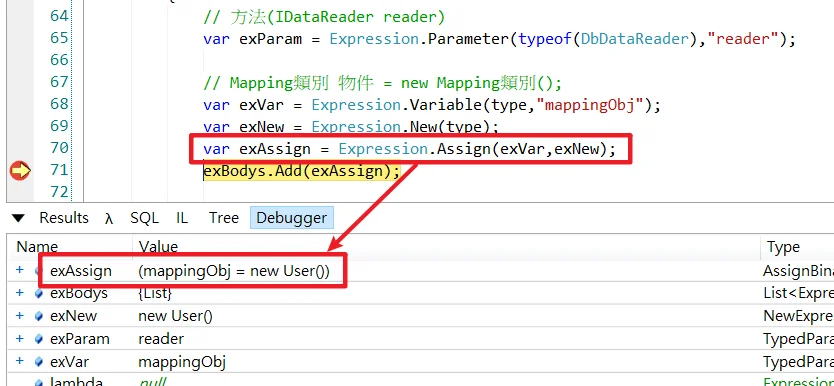Select the "new User()" value of exNew

coord(176,316)
